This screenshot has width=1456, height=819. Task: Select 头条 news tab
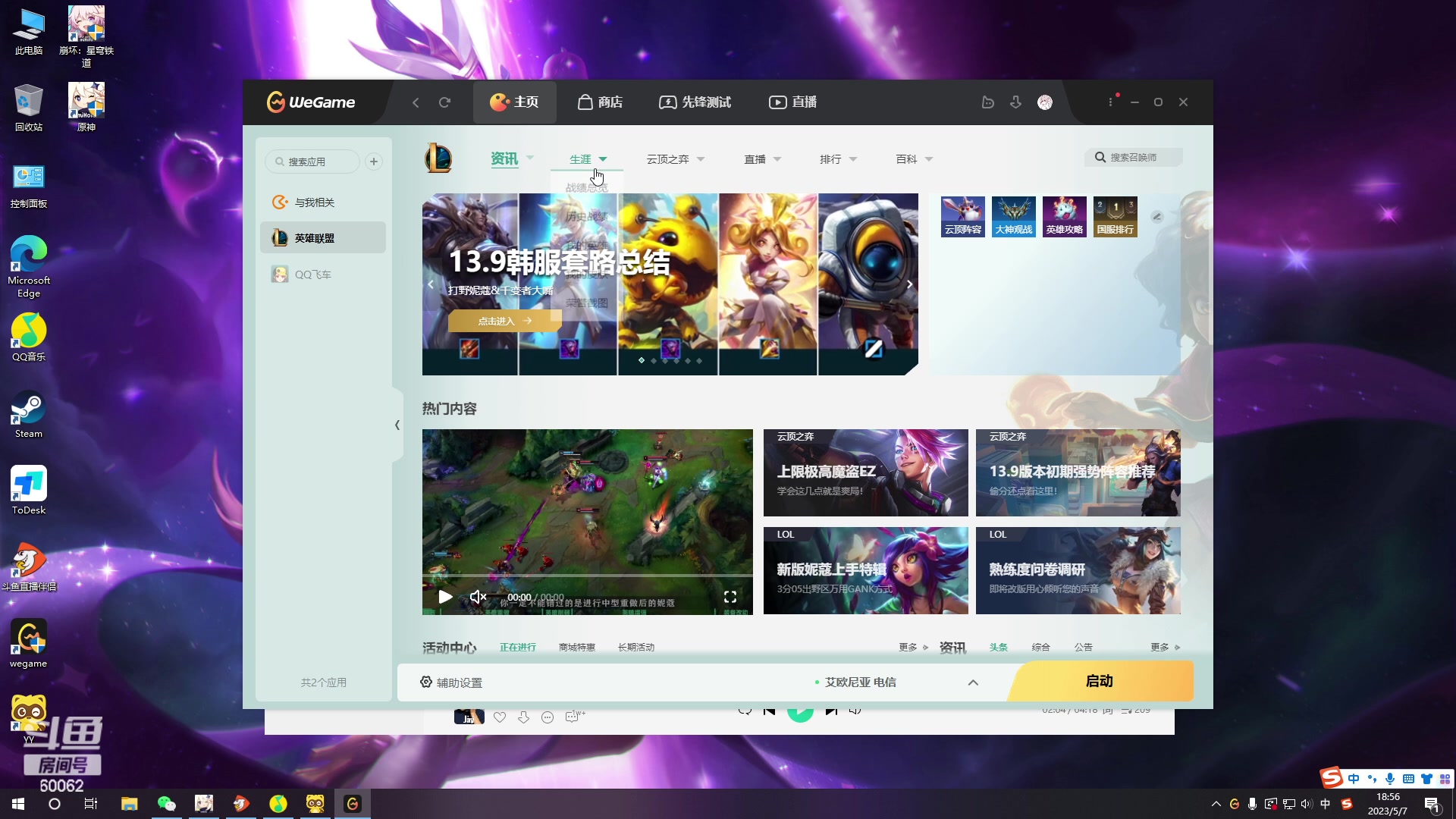coord(999,648)
